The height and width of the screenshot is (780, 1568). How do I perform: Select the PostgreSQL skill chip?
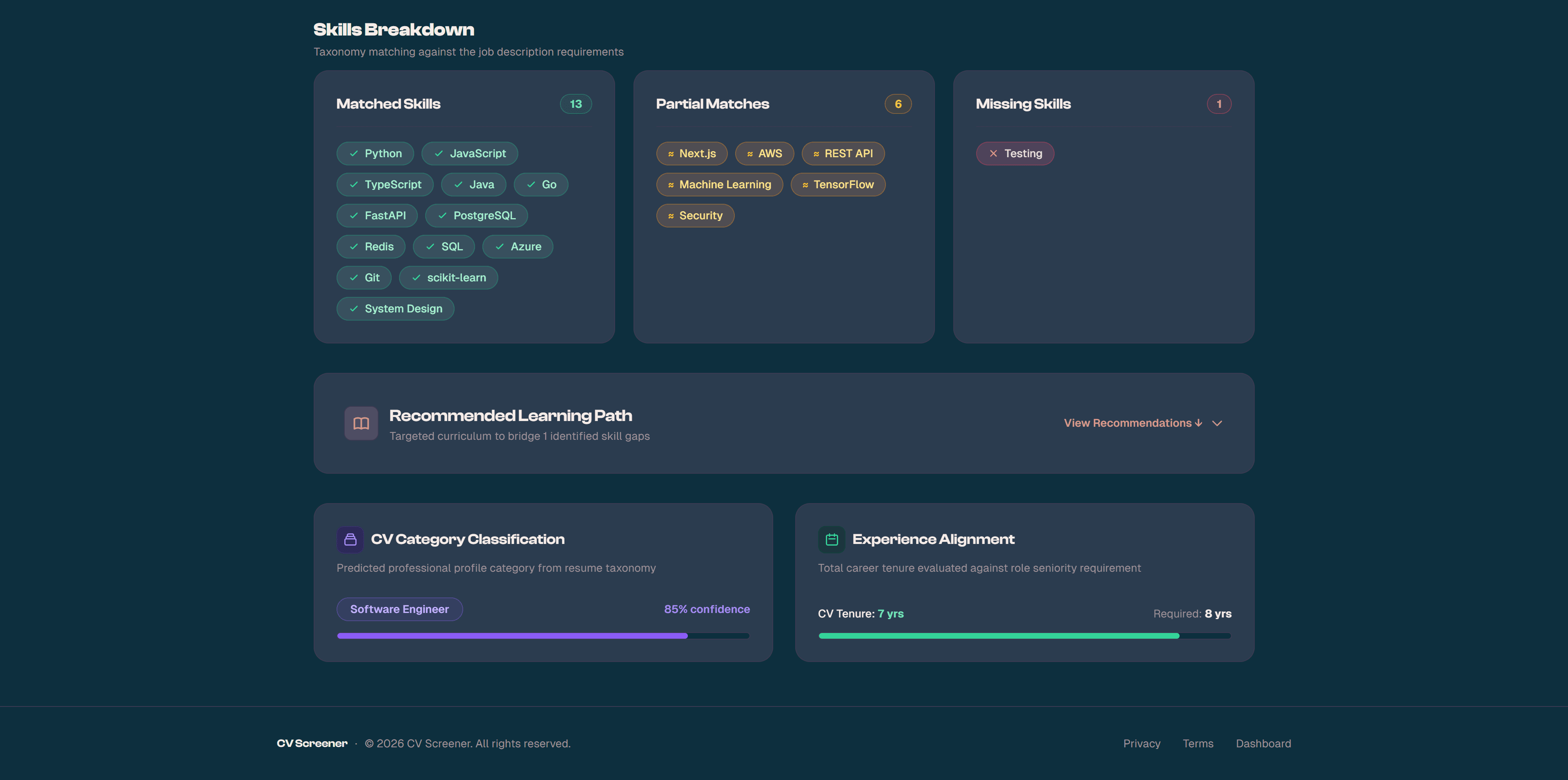[x=476, y=215]
